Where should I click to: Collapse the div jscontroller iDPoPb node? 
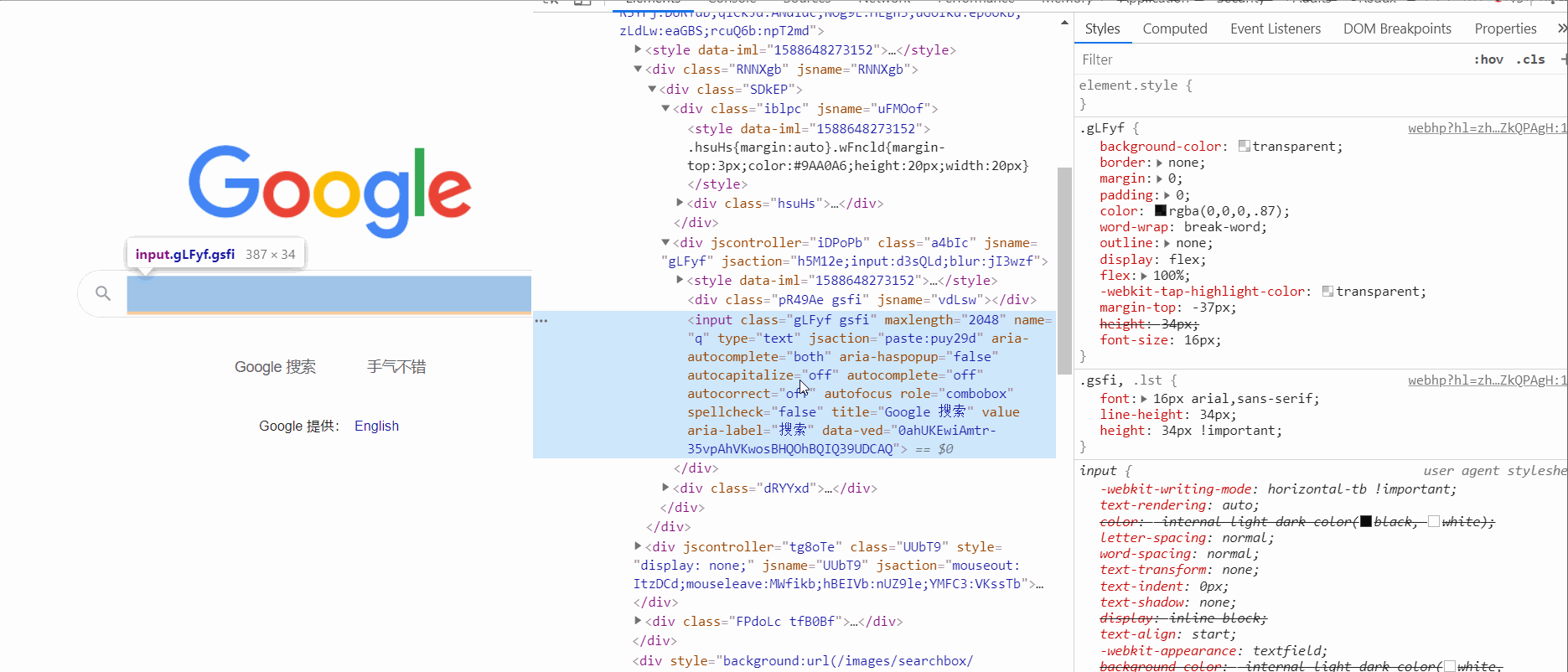[665, 242]
